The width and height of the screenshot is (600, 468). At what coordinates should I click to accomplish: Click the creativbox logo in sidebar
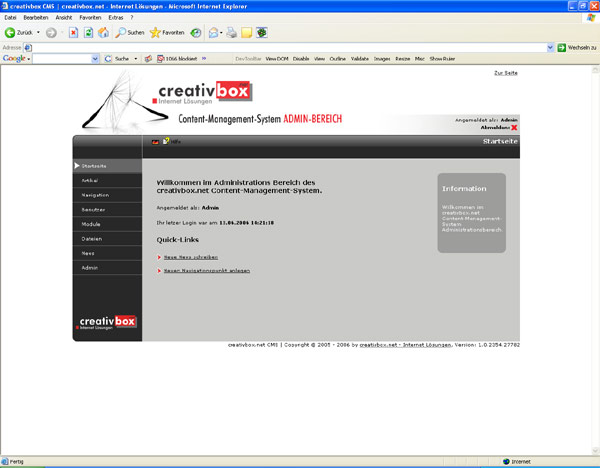point(107,322)
